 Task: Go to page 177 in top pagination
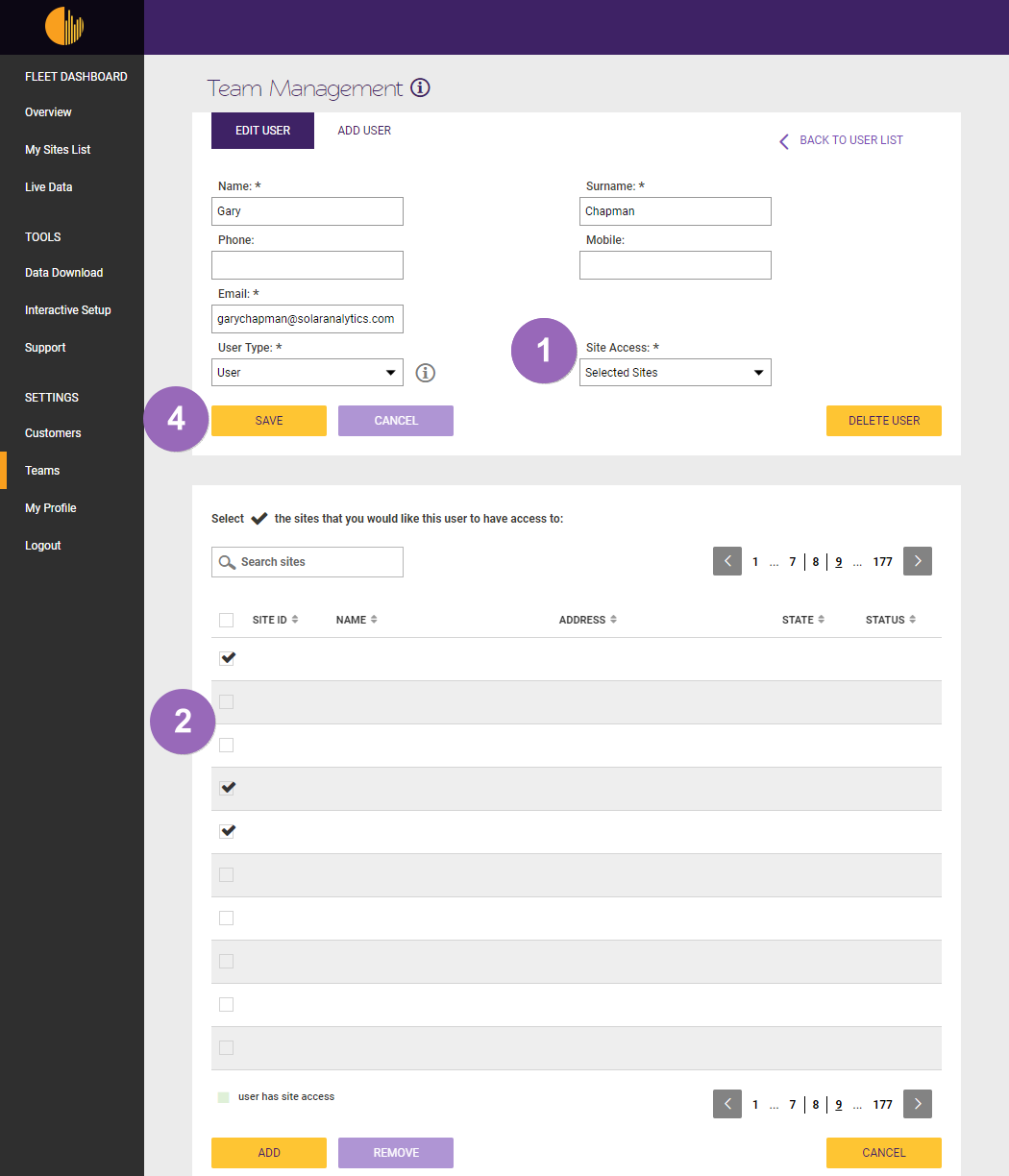point(882,562)
